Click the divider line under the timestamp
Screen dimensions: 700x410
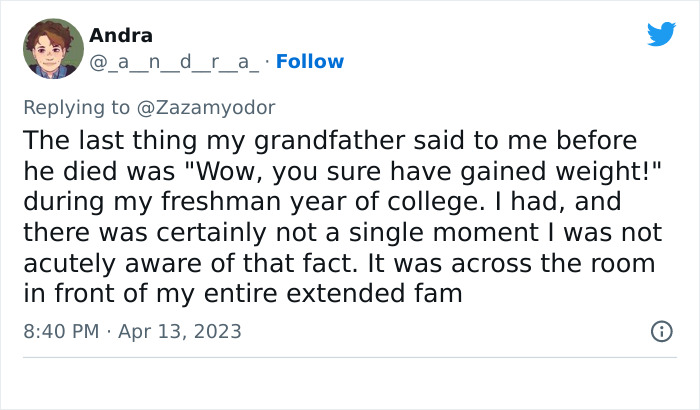coord(350,357)
